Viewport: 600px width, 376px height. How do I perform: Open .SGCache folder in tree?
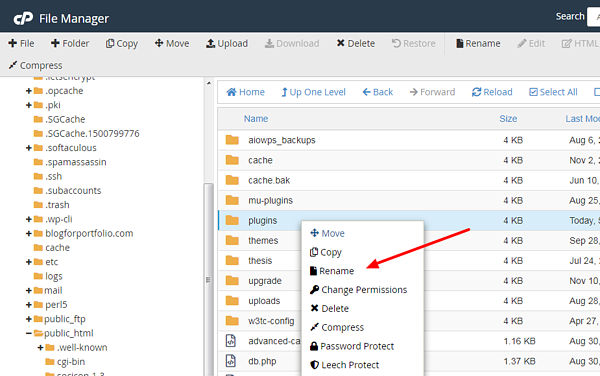pos(59,119)
